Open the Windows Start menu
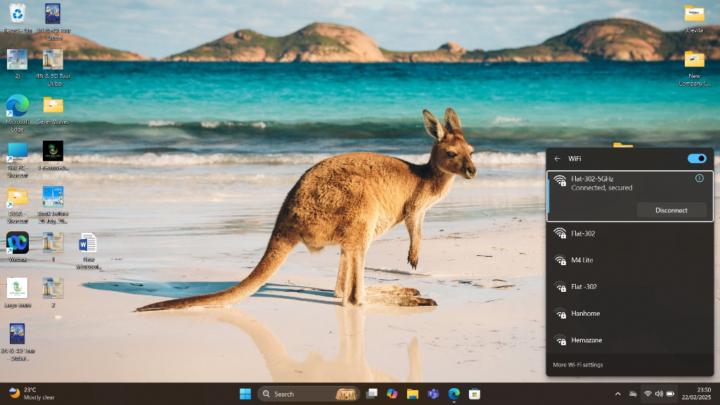Screen dimensions: 720x405 pyautogui.click(x=245, y=394)
